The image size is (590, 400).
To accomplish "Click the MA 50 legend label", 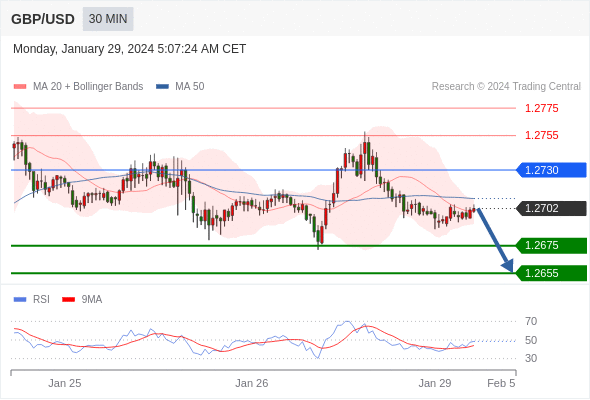I will tap(190, 87).
